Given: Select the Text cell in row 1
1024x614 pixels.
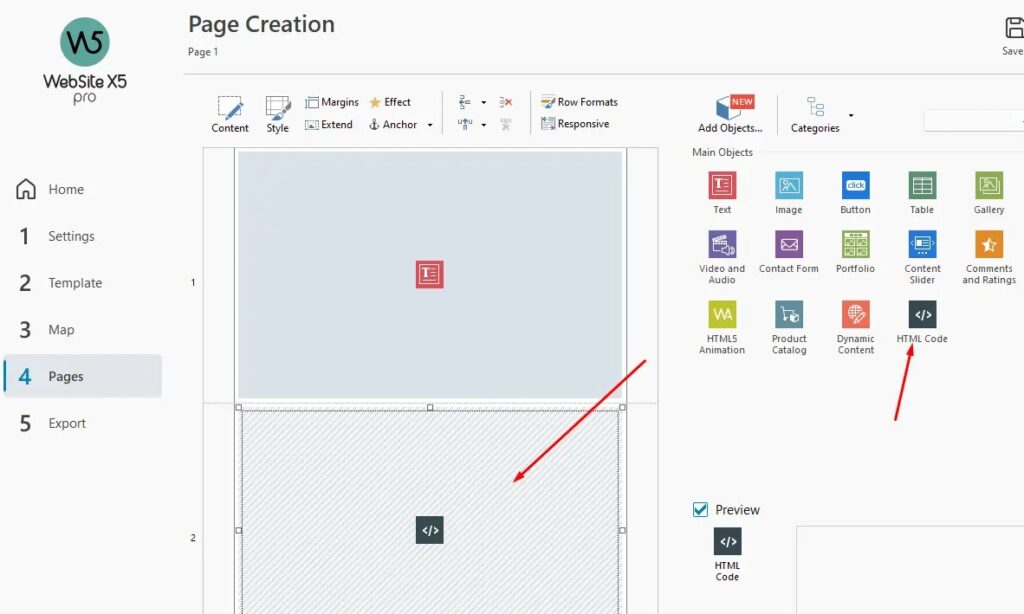Looking at the screenshot, I should point(430,274).
